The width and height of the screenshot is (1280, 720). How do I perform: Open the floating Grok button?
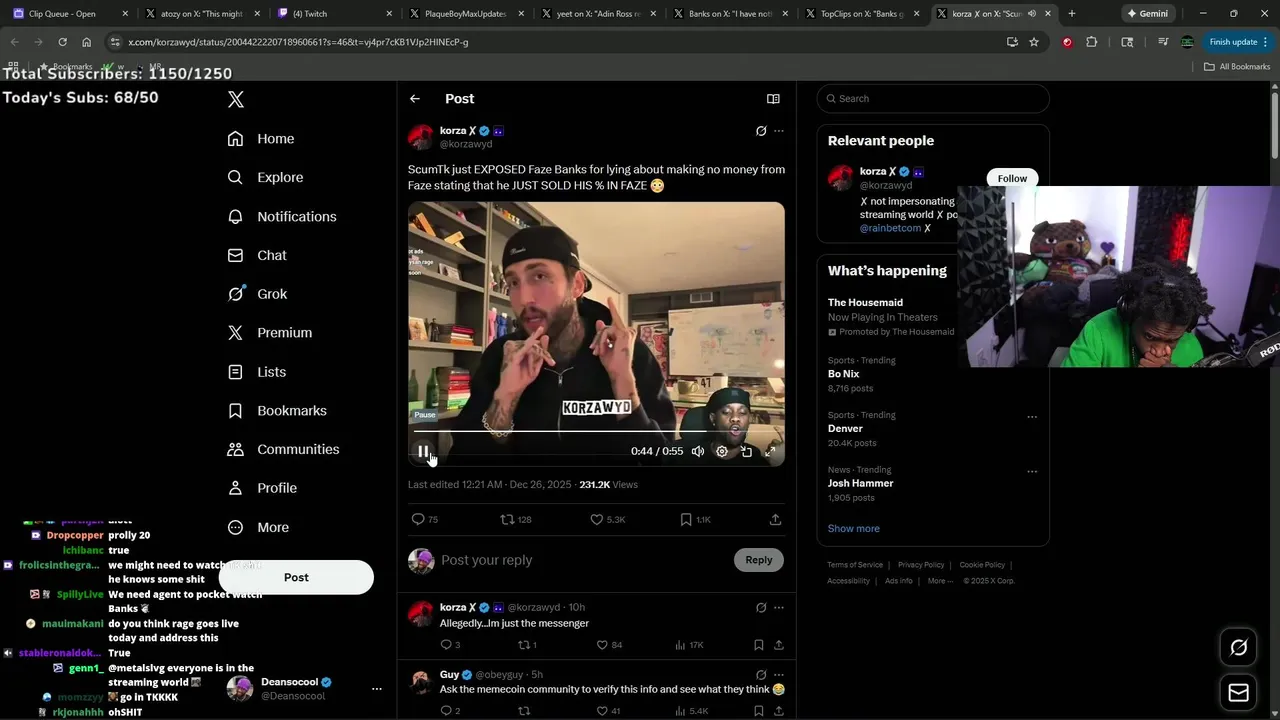[x=1238, y=648]
